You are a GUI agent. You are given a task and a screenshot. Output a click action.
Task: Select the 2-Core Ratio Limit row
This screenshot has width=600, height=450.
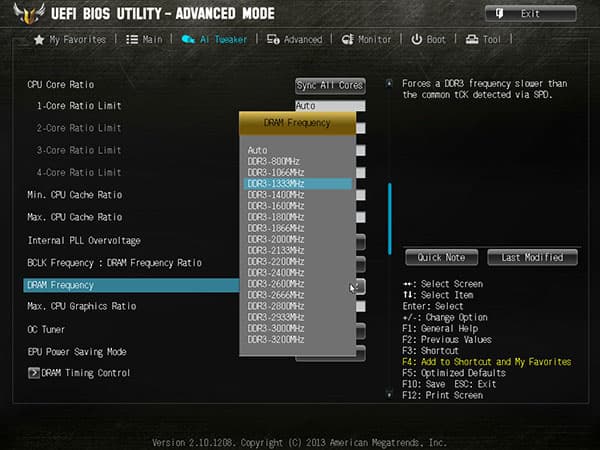pos(79,128)
